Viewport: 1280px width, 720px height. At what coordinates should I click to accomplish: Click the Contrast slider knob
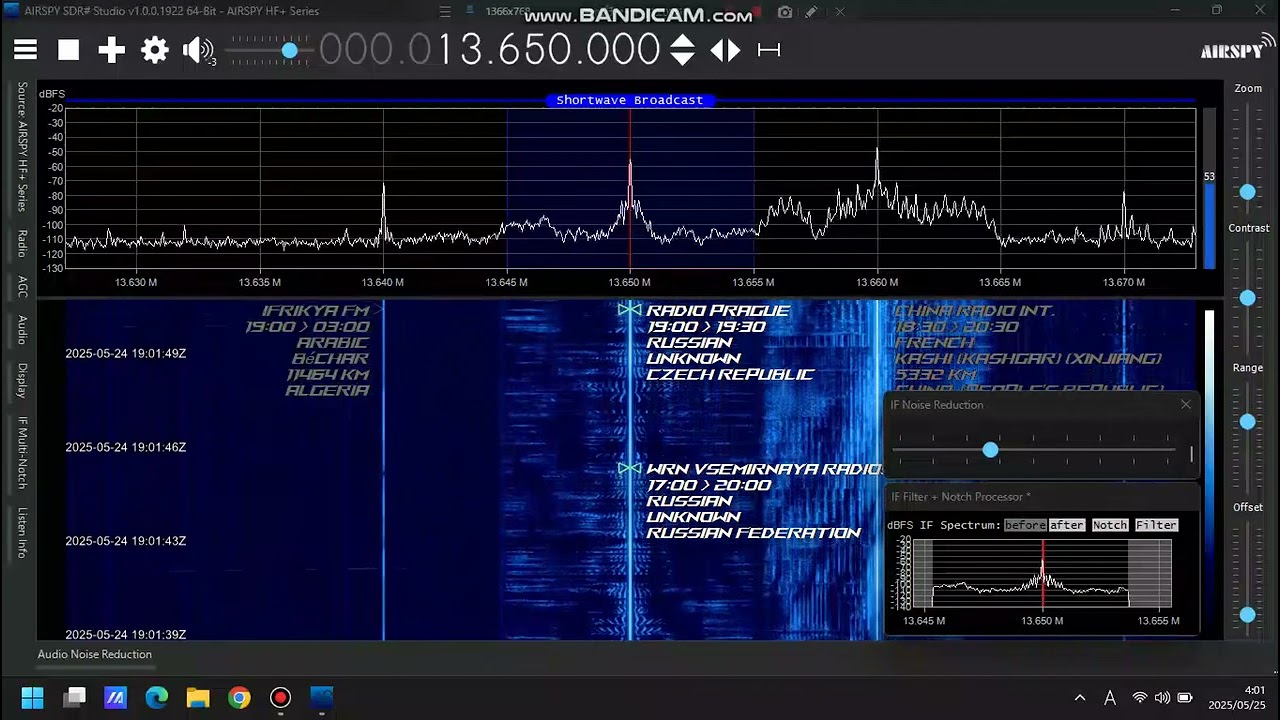click(1247, 298)
